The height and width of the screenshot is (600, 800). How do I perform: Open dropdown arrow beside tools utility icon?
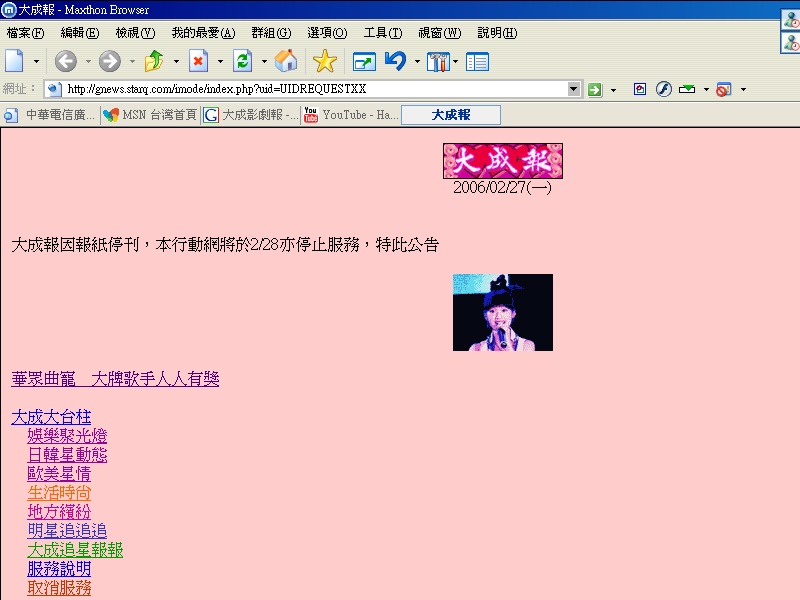[455, 62]
